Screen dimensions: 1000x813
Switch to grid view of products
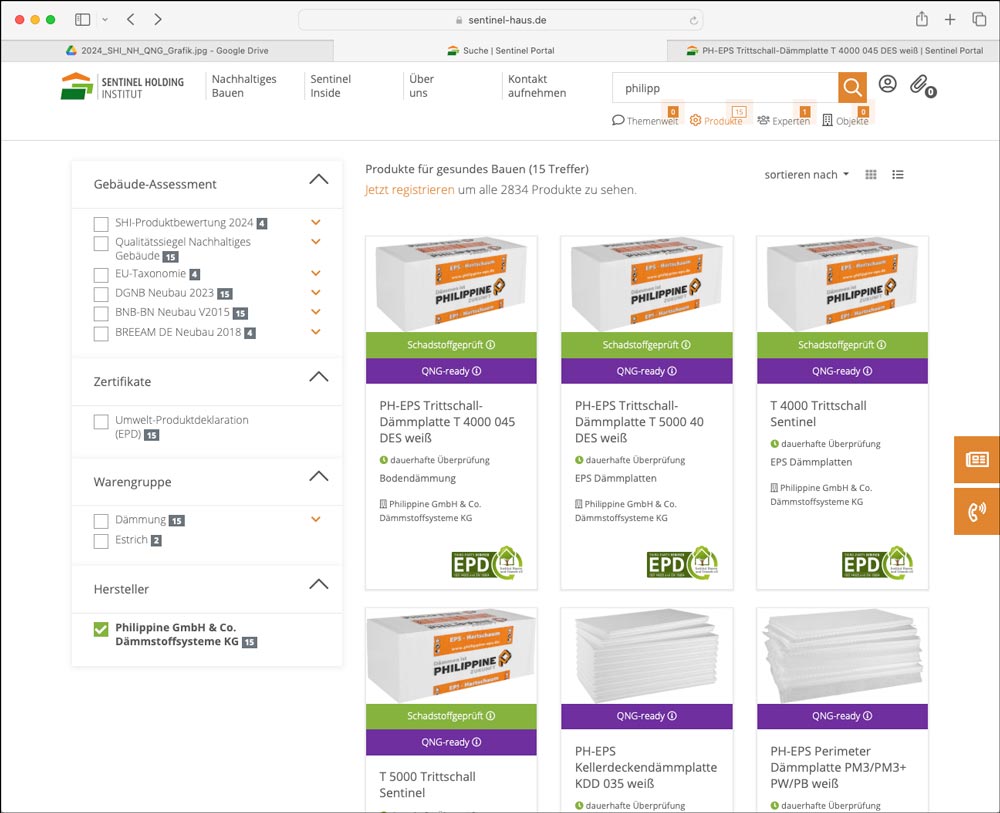pos(871,175)
